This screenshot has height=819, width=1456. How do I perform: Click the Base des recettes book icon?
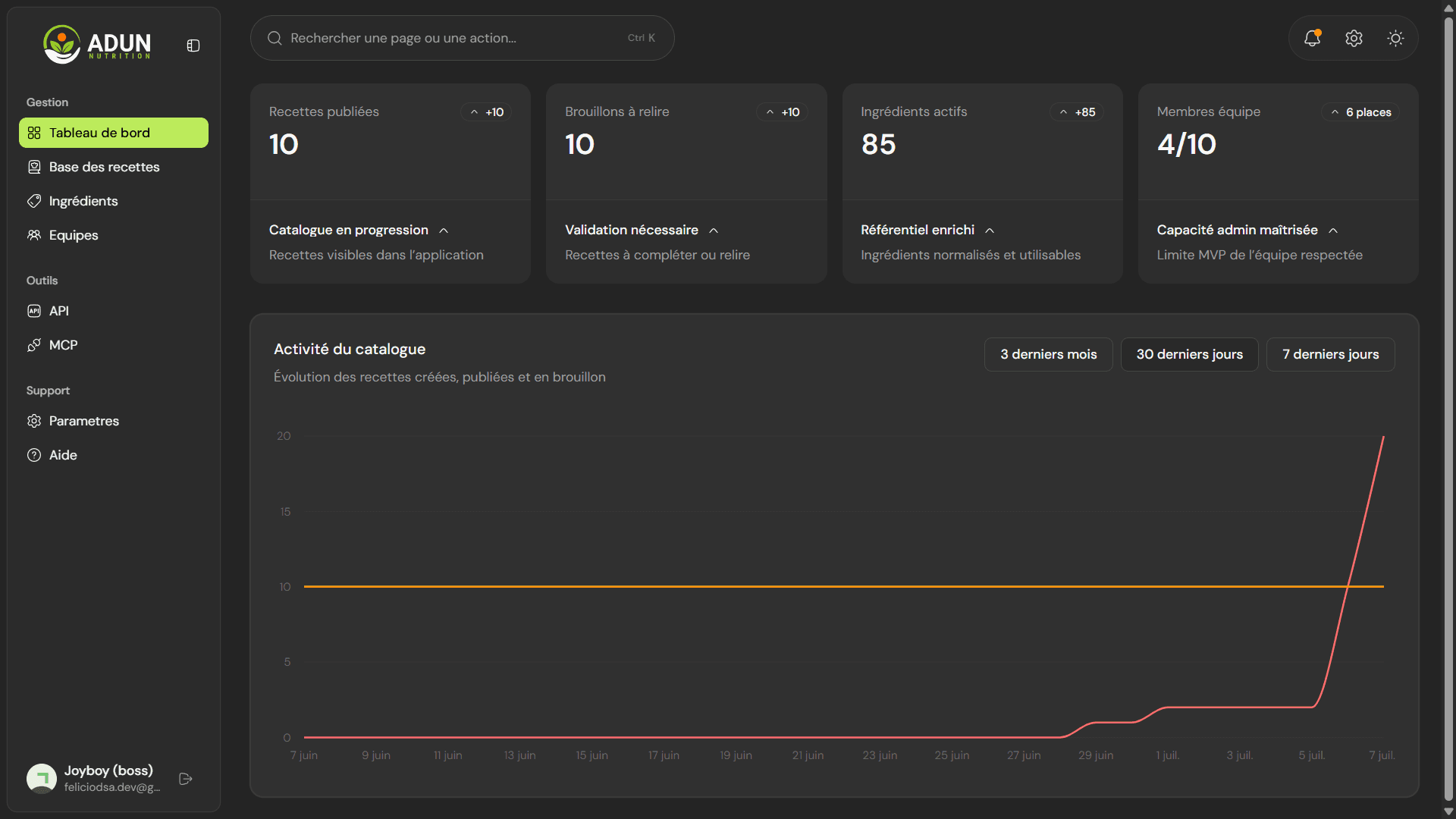pyautogui.click(x=34, y=167)
